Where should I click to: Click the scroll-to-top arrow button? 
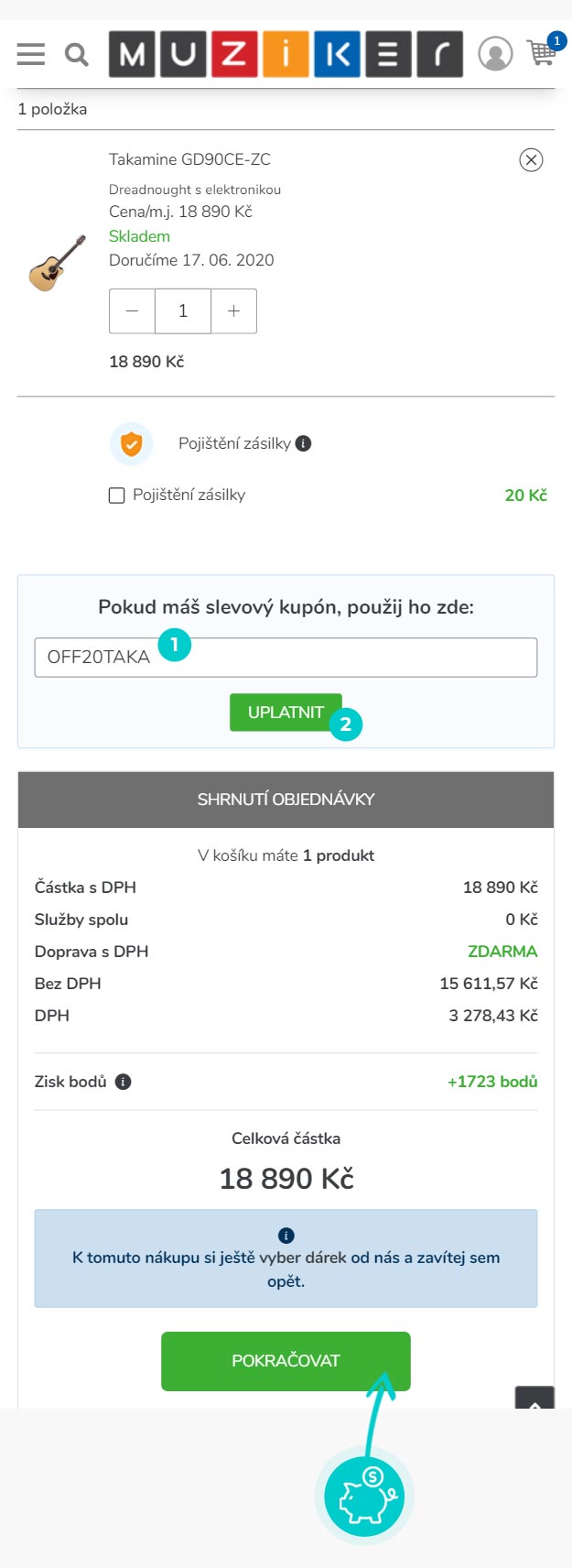point(534,1399)
